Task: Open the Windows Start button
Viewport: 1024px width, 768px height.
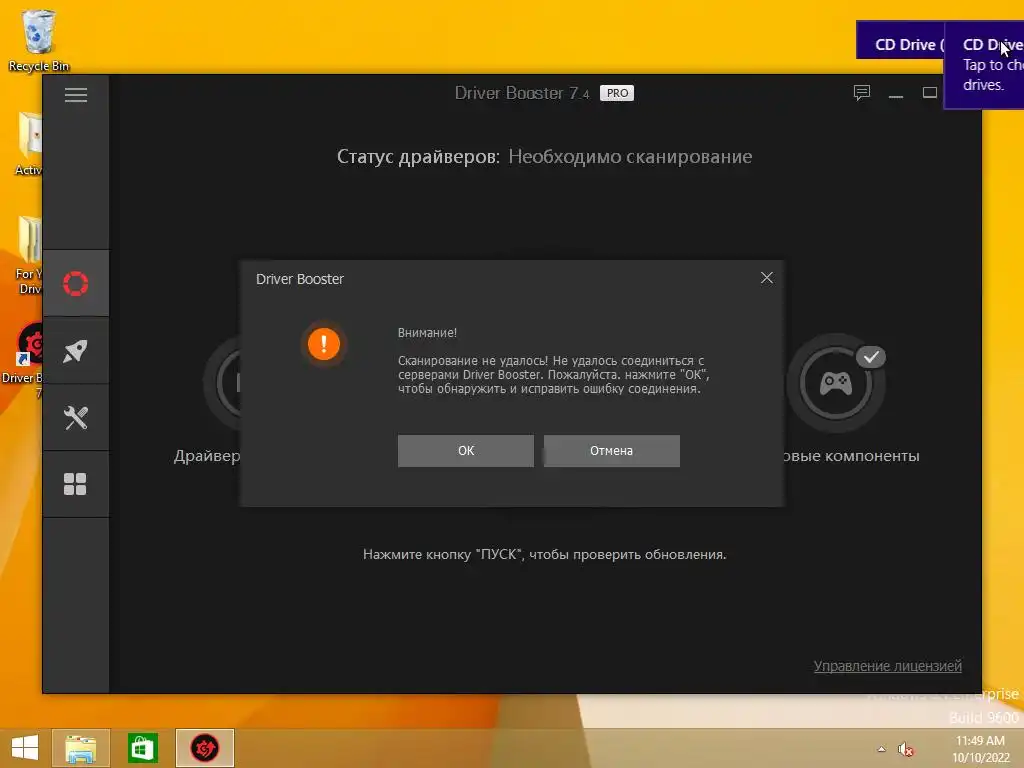Action: (x=25, y=747)
